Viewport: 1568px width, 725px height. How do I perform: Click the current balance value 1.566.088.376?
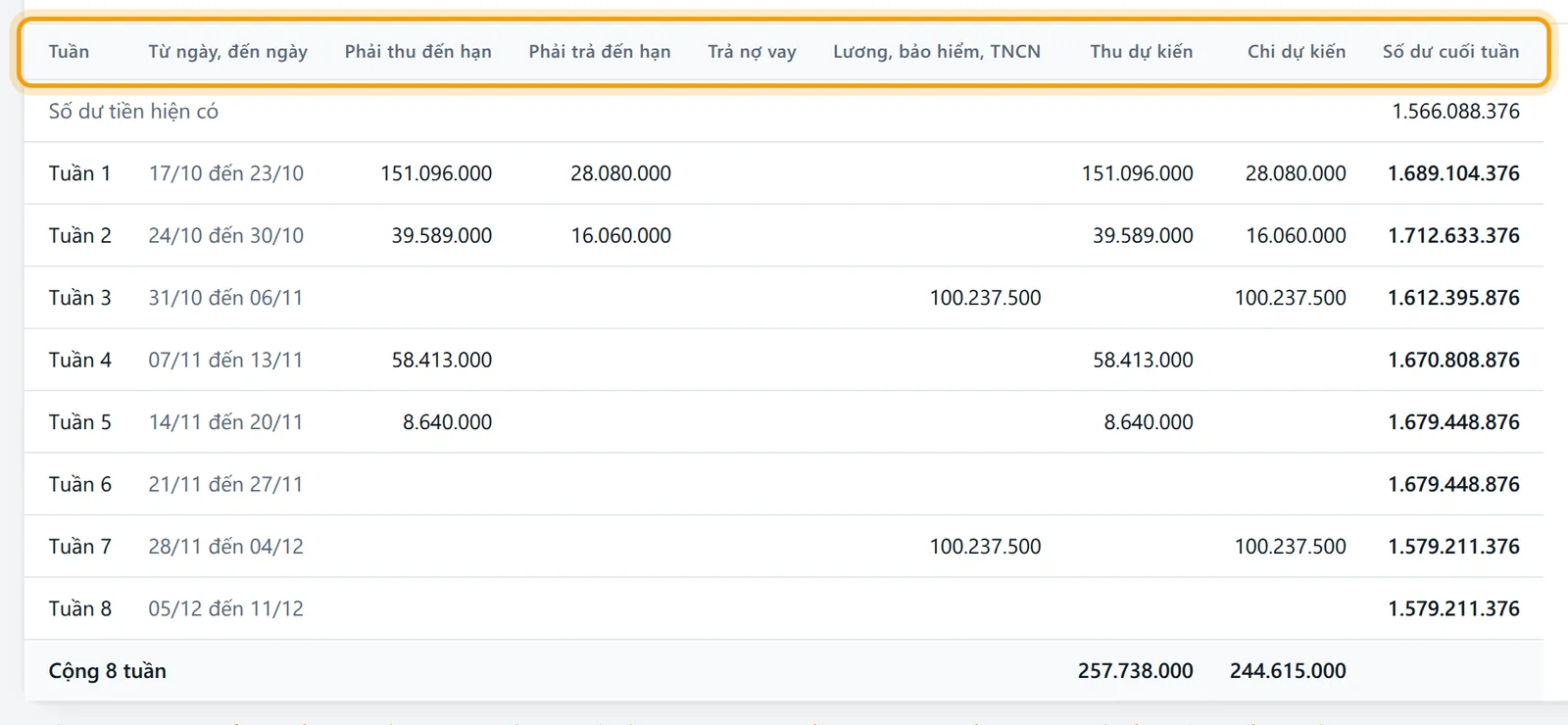point(1455,112)
